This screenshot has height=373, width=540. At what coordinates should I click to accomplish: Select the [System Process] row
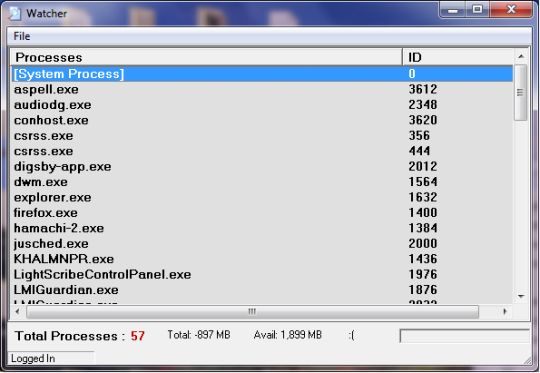tap(262, 74)
